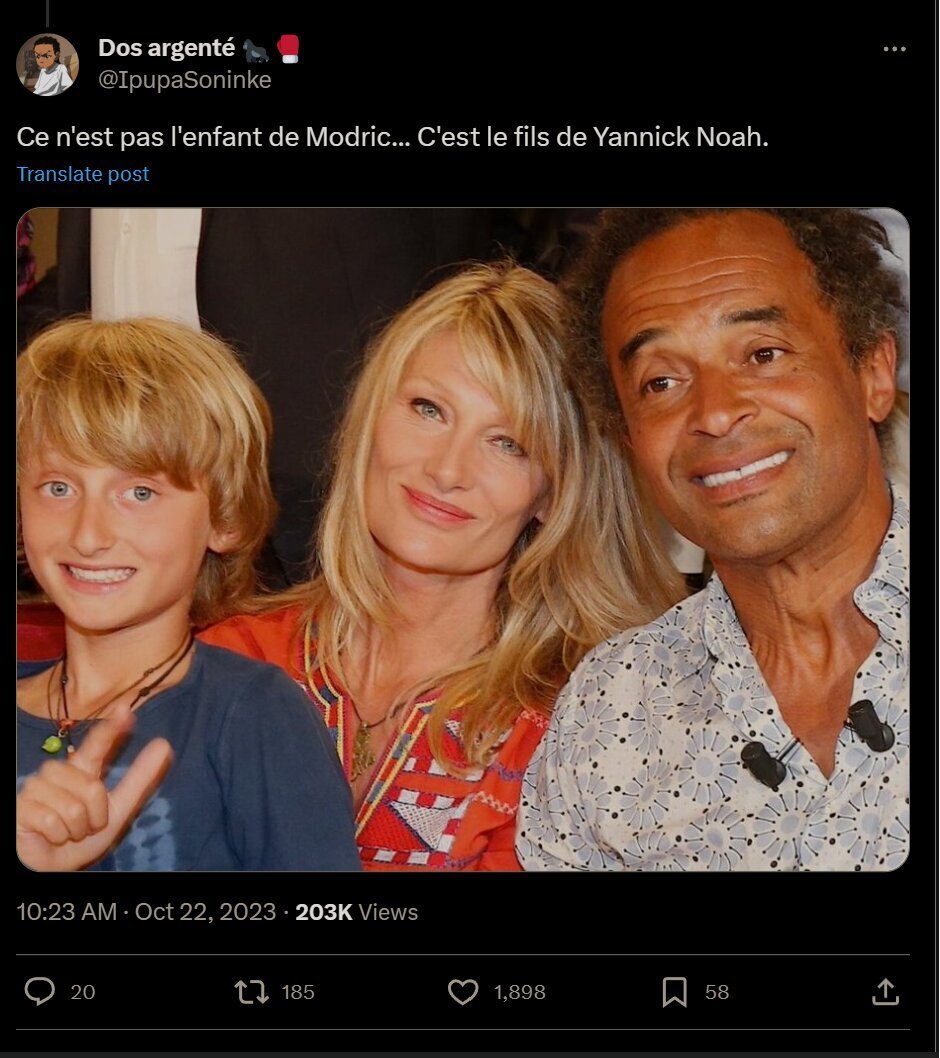Click the repost arrows icon
The height and width of the screenshot is (1058, 940).
click(252, 992)
